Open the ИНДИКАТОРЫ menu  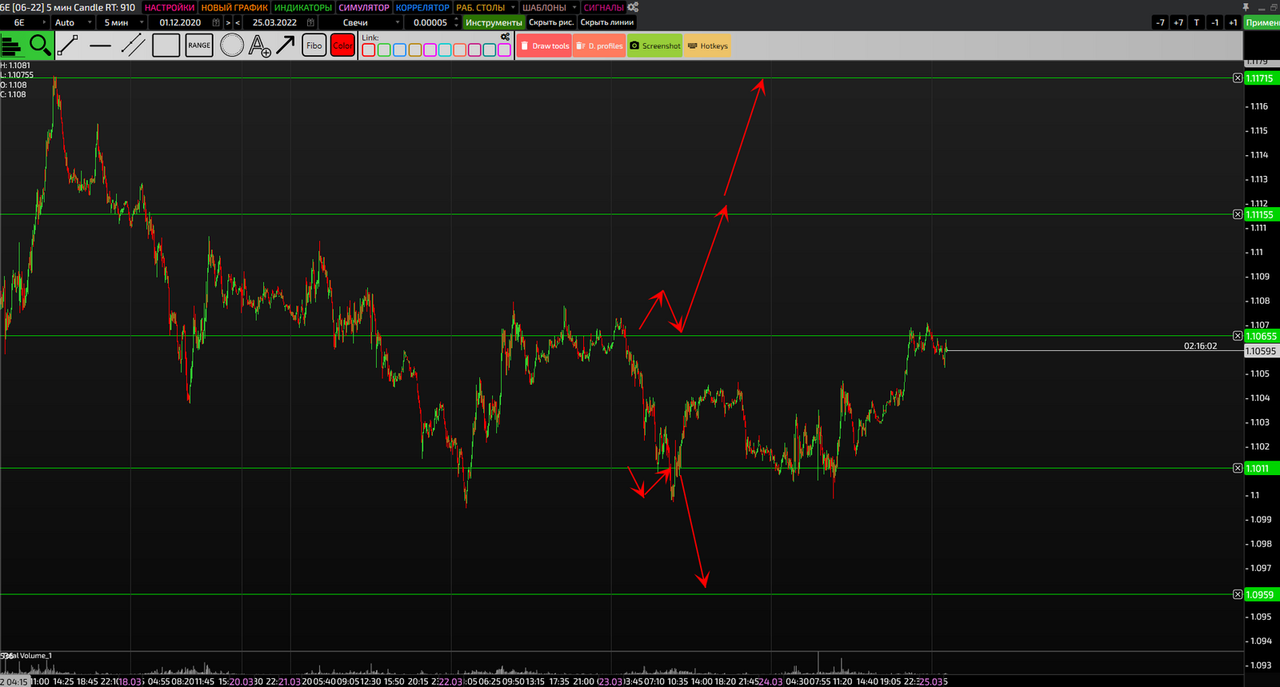(303, 7)
